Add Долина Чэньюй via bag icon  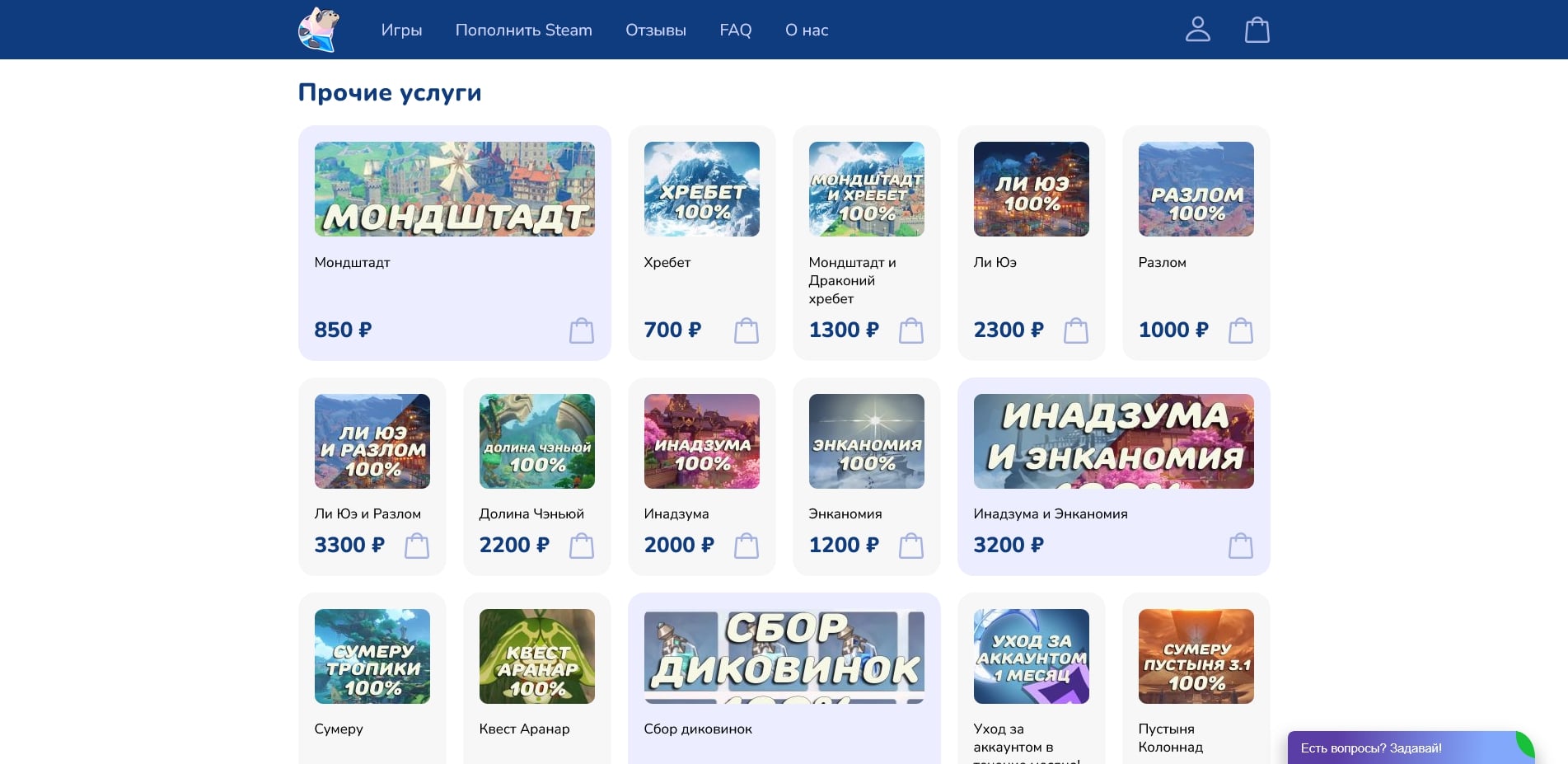[581, 545]
